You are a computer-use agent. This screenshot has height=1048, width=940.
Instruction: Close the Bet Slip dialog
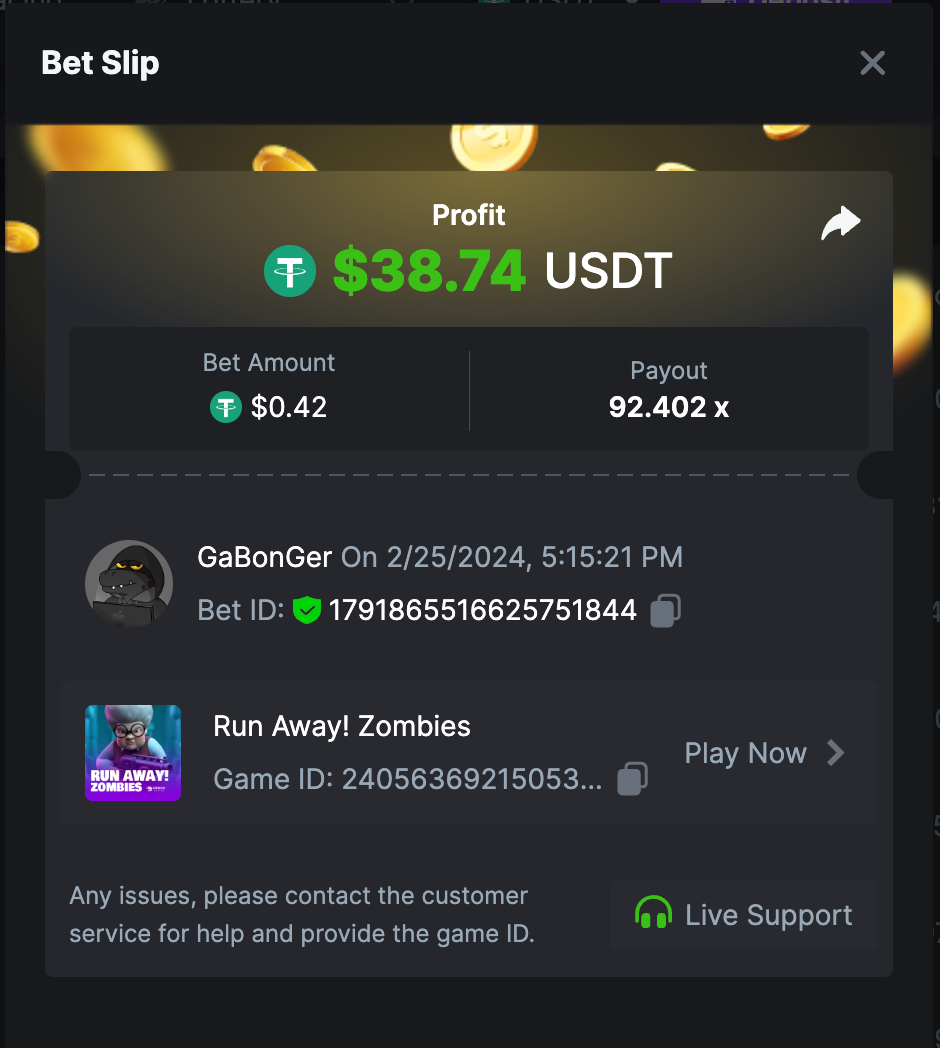(x=872, y=63)
